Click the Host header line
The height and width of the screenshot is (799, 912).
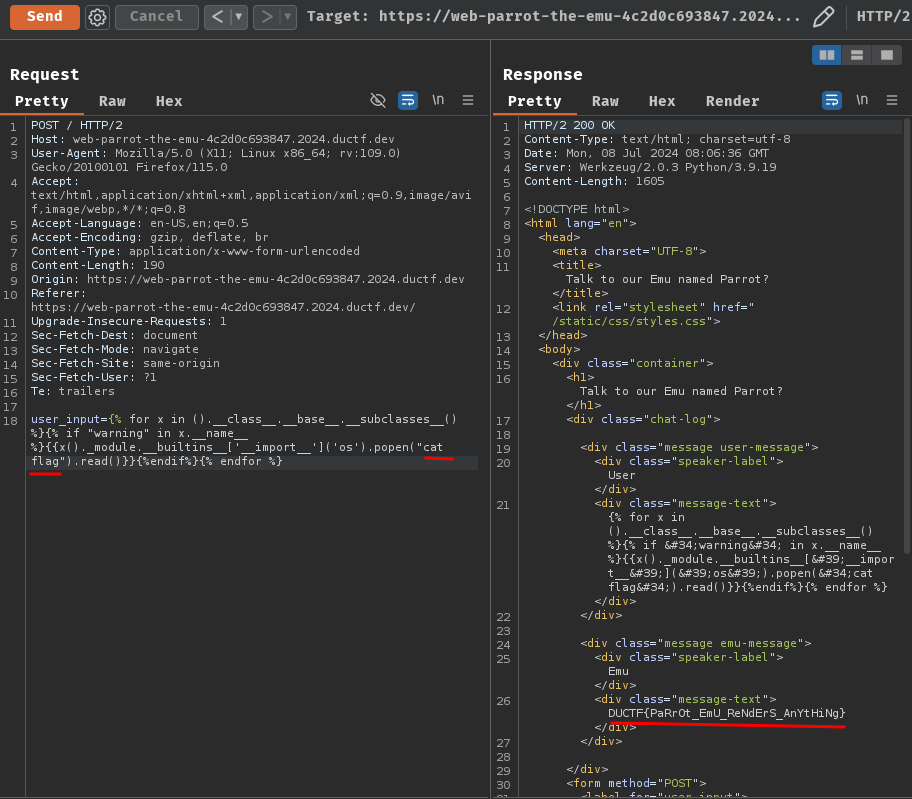tap(213, 139)
